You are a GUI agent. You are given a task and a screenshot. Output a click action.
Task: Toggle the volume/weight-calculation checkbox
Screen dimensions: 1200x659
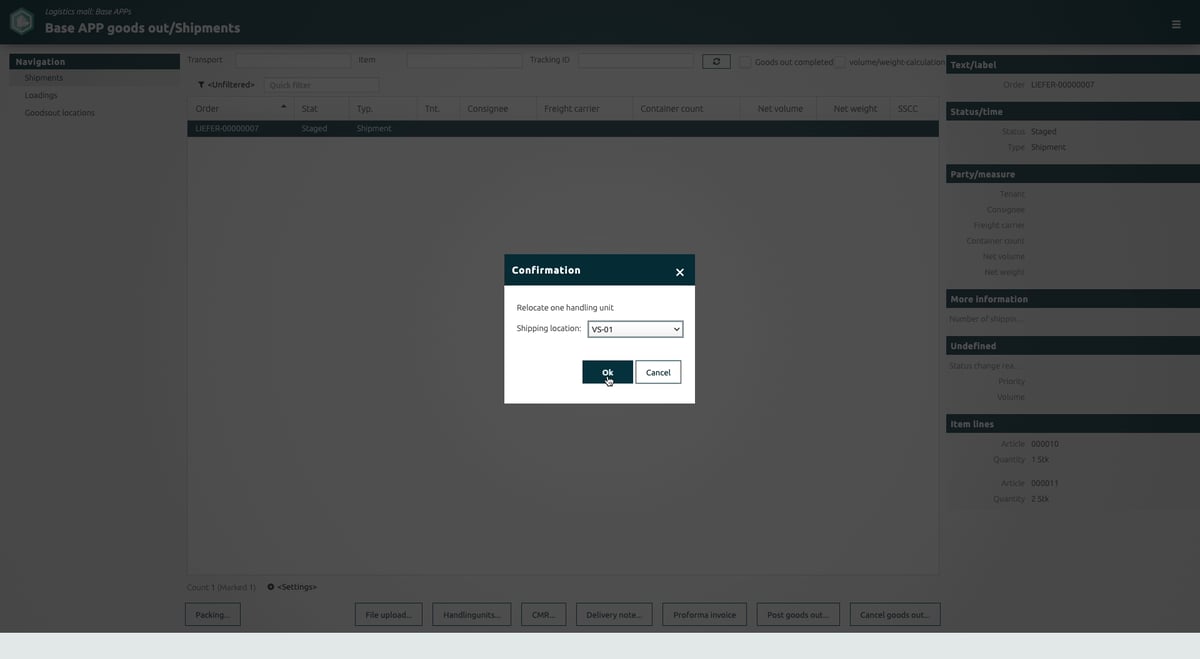pyautogui.click(x=841, y=62)
